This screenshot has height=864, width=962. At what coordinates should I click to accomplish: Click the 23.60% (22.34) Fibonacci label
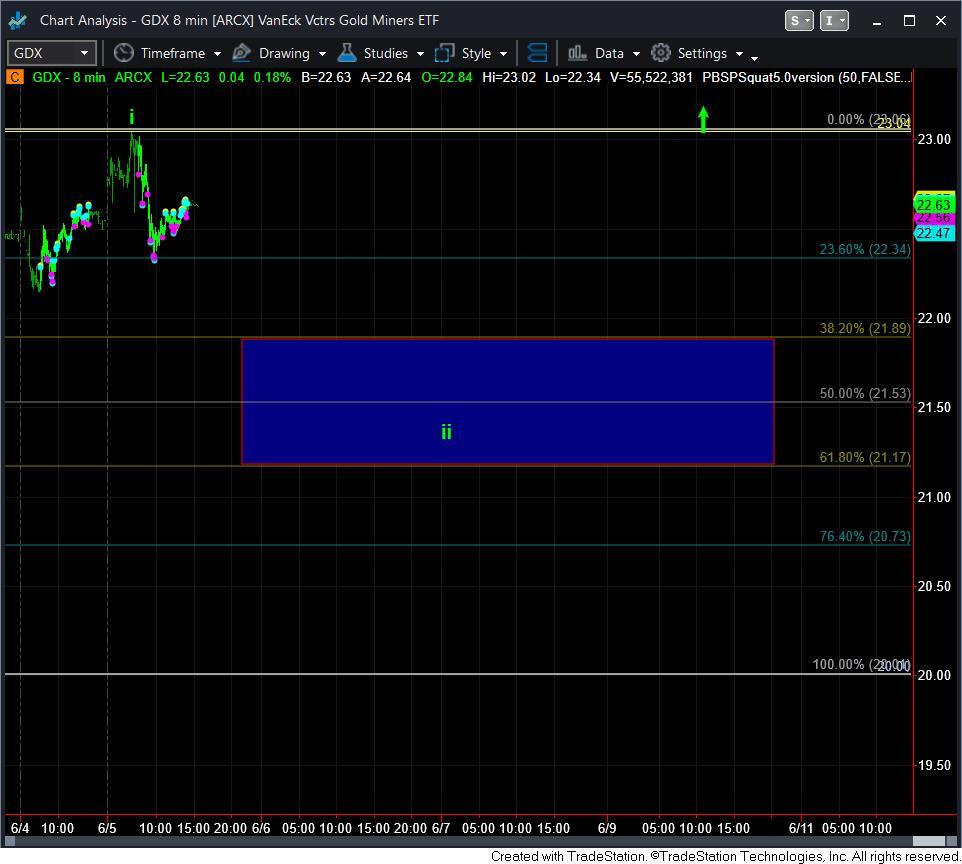click(865, 249)
